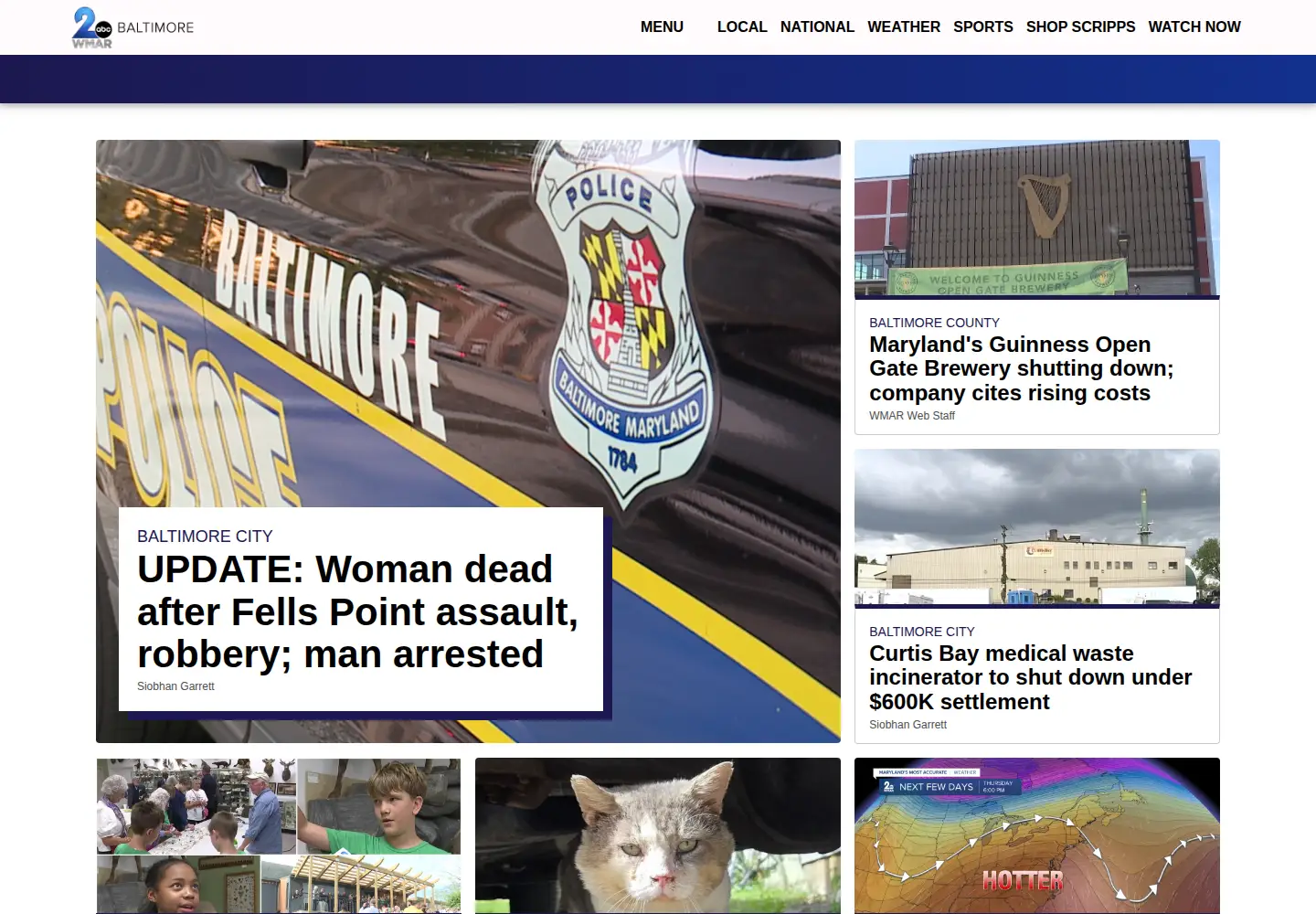Open the WEATHER section
This screenshot has height=914, width=1316.
(904, 27)
